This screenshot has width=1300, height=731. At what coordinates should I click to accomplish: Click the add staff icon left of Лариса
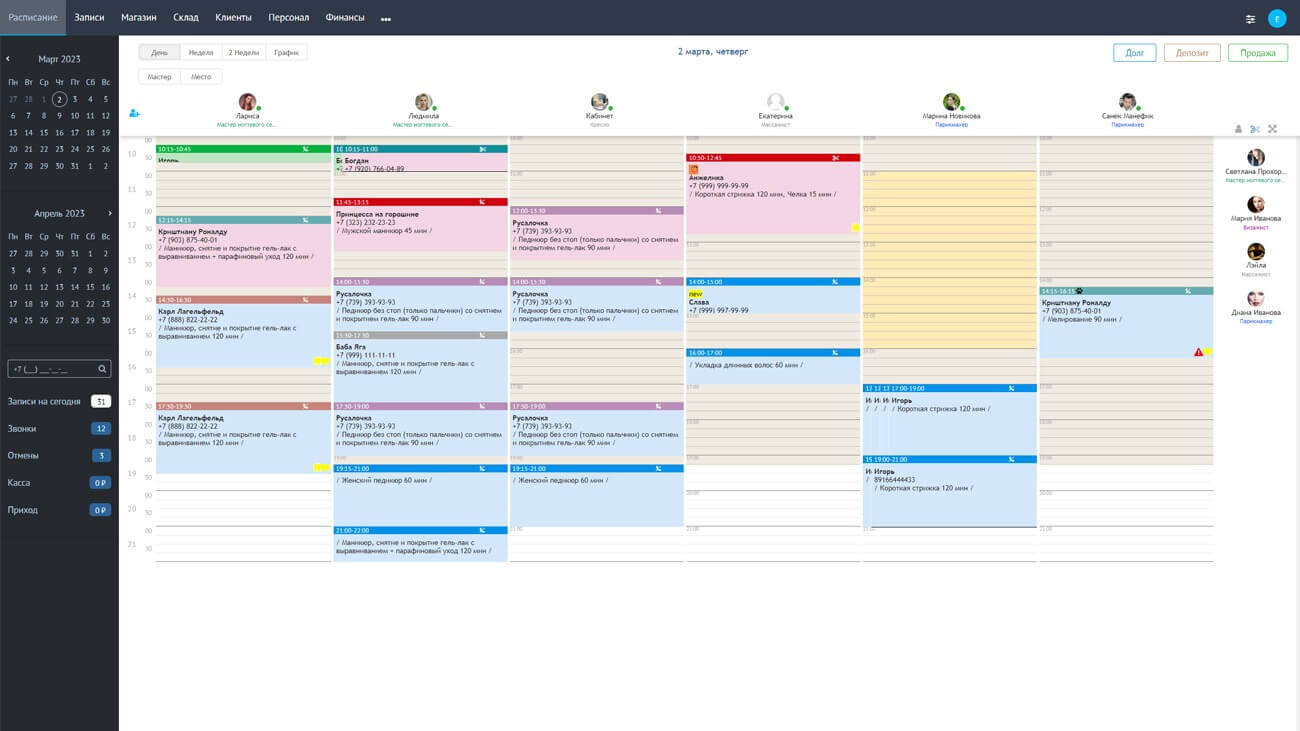[134, 113]
